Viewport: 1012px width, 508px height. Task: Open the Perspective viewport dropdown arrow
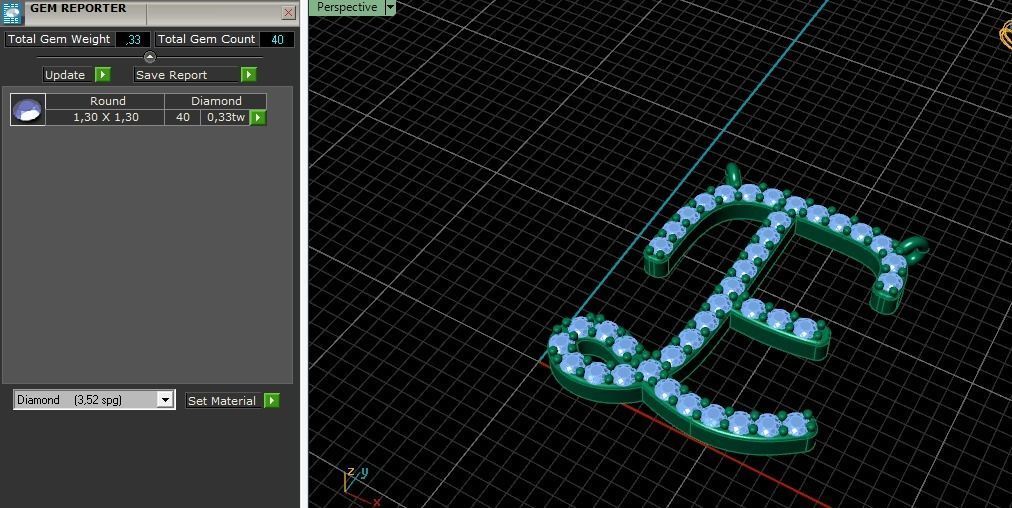tap(390, 7)
